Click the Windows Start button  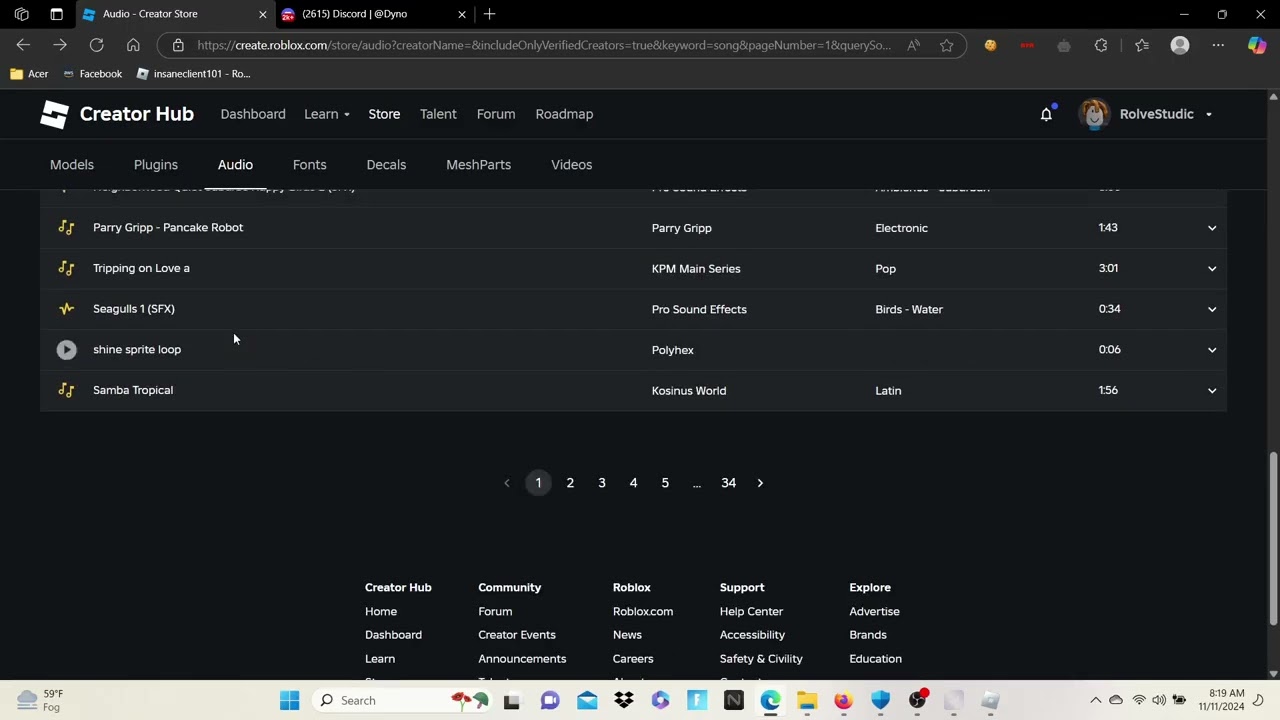tap(289, 700)
